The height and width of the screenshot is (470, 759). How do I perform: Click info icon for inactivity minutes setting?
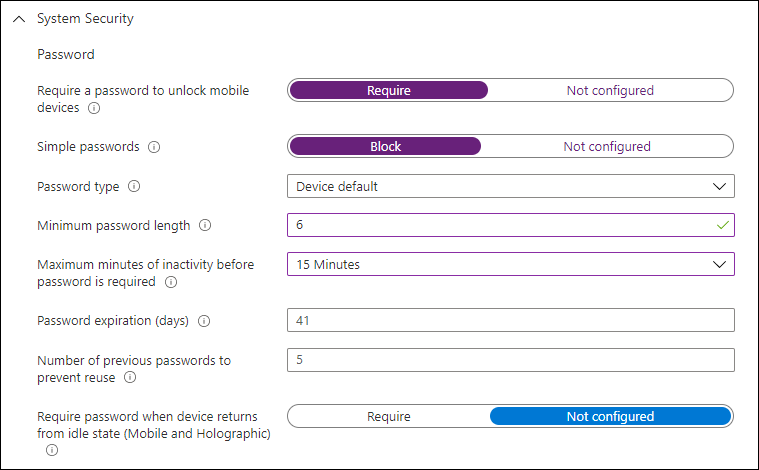point(170,282)
